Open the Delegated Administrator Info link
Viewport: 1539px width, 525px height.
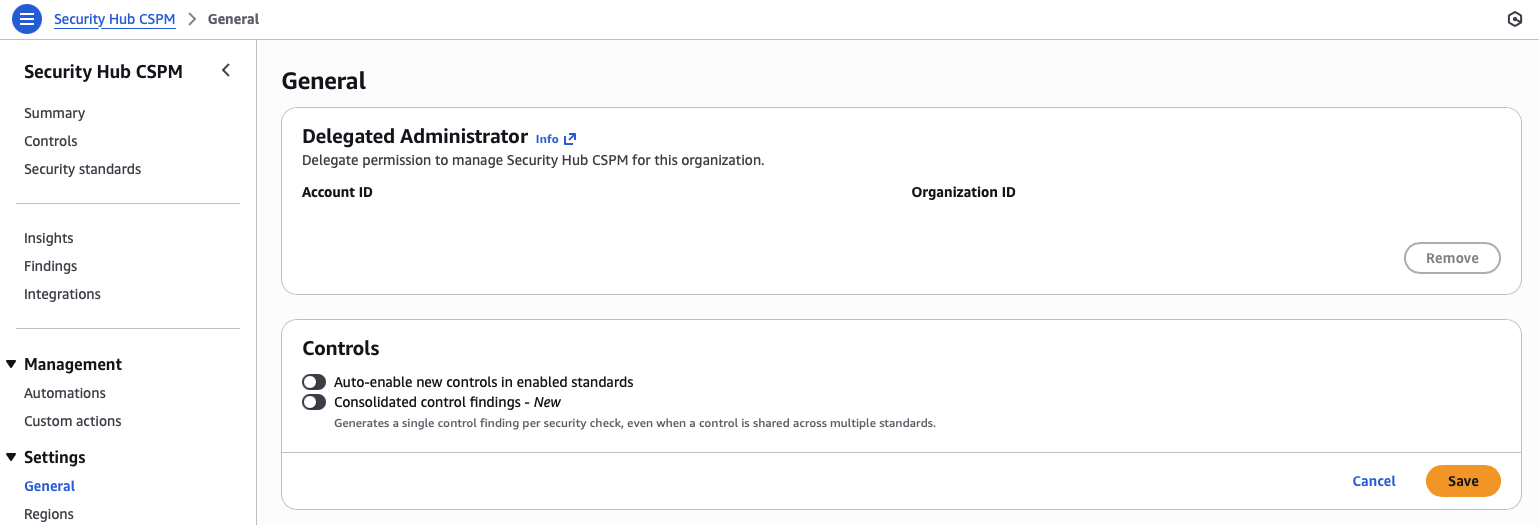(x=555, y=139)
